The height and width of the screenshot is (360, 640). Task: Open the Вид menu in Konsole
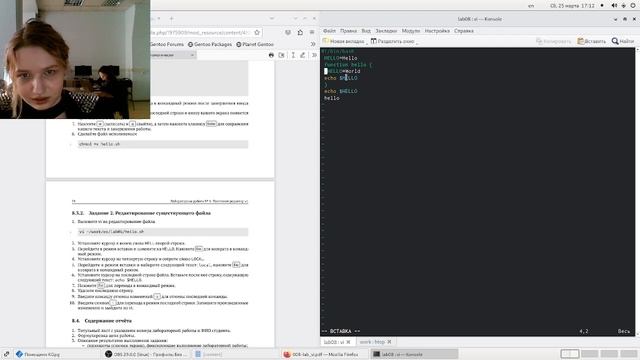pyautogui.click(x=366, y=31)
